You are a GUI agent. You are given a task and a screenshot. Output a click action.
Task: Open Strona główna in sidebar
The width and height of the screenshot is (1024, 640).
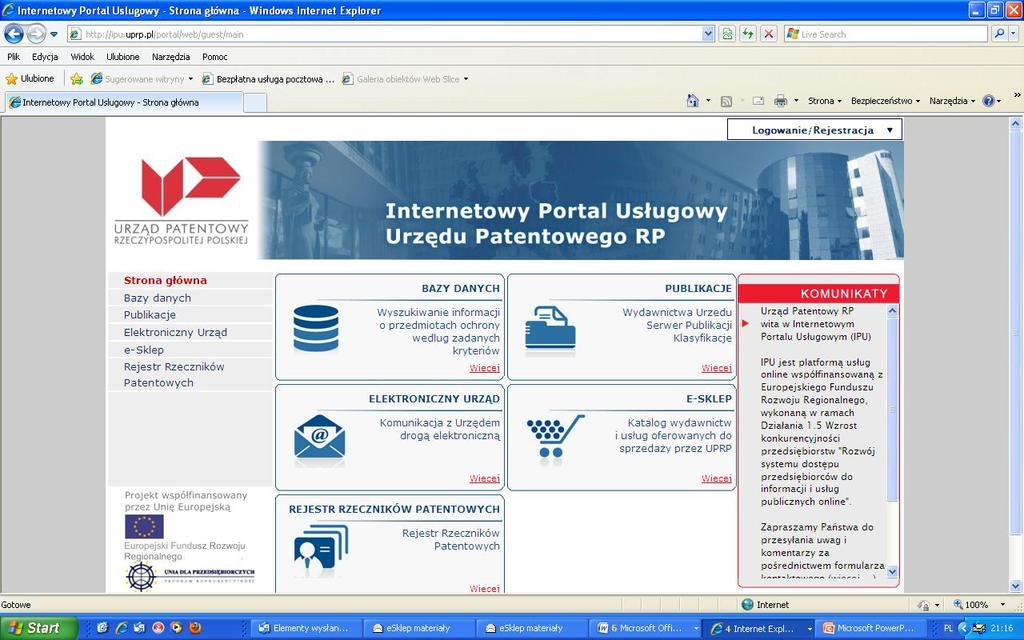(x=165, y=280)
